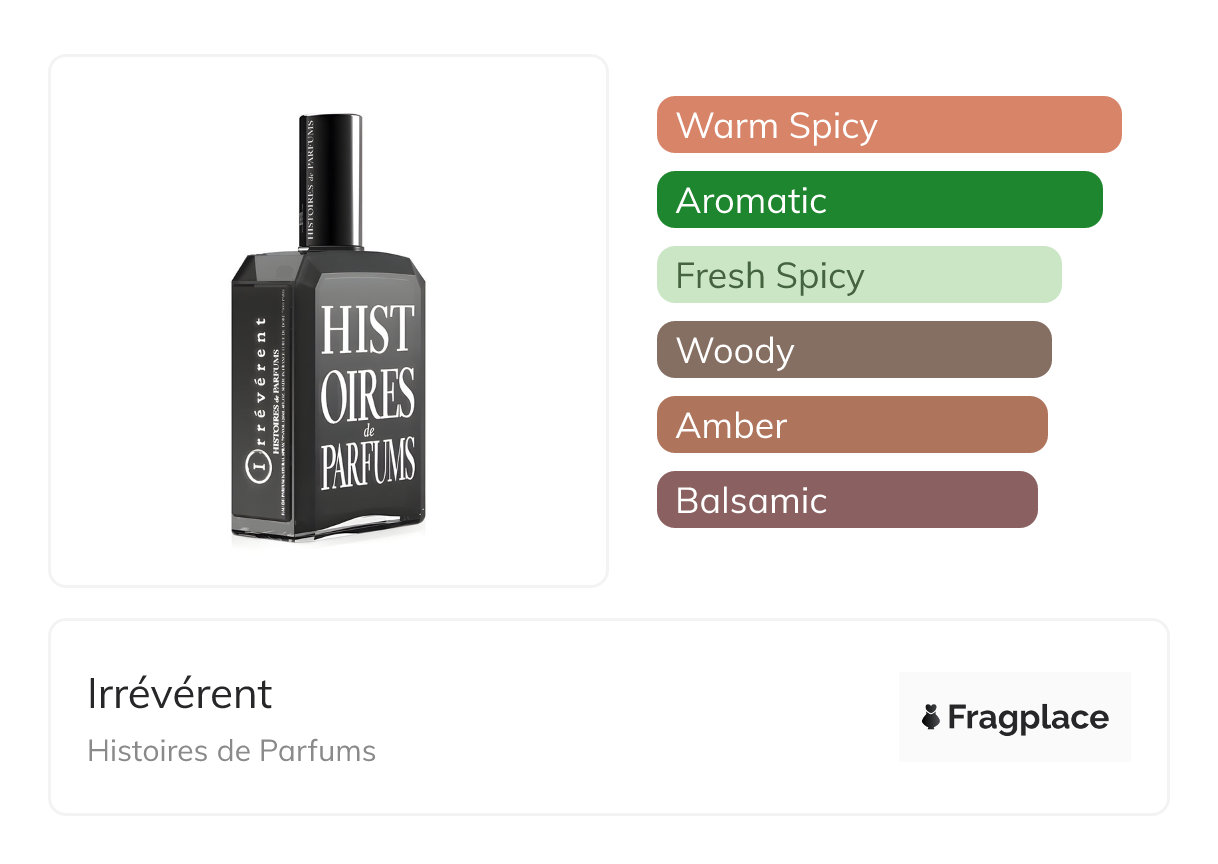Open the Irrévérent perfume title
The image size is (1218, 864).
(180, 694)
